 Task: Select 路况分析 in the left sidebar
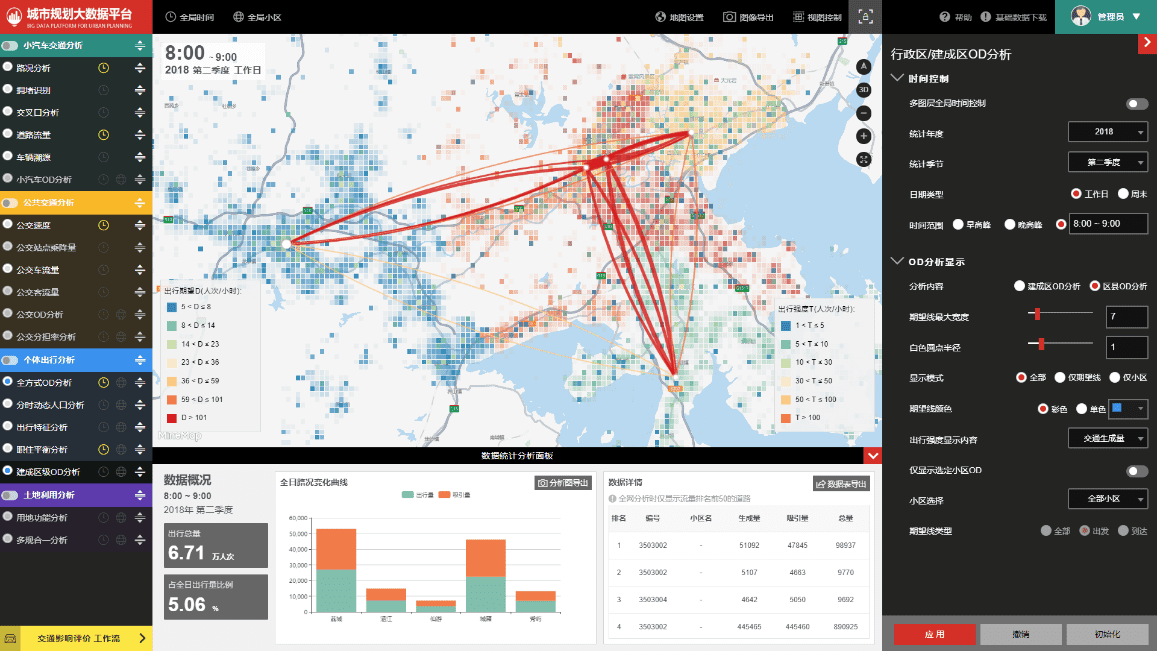click(34, 68)
